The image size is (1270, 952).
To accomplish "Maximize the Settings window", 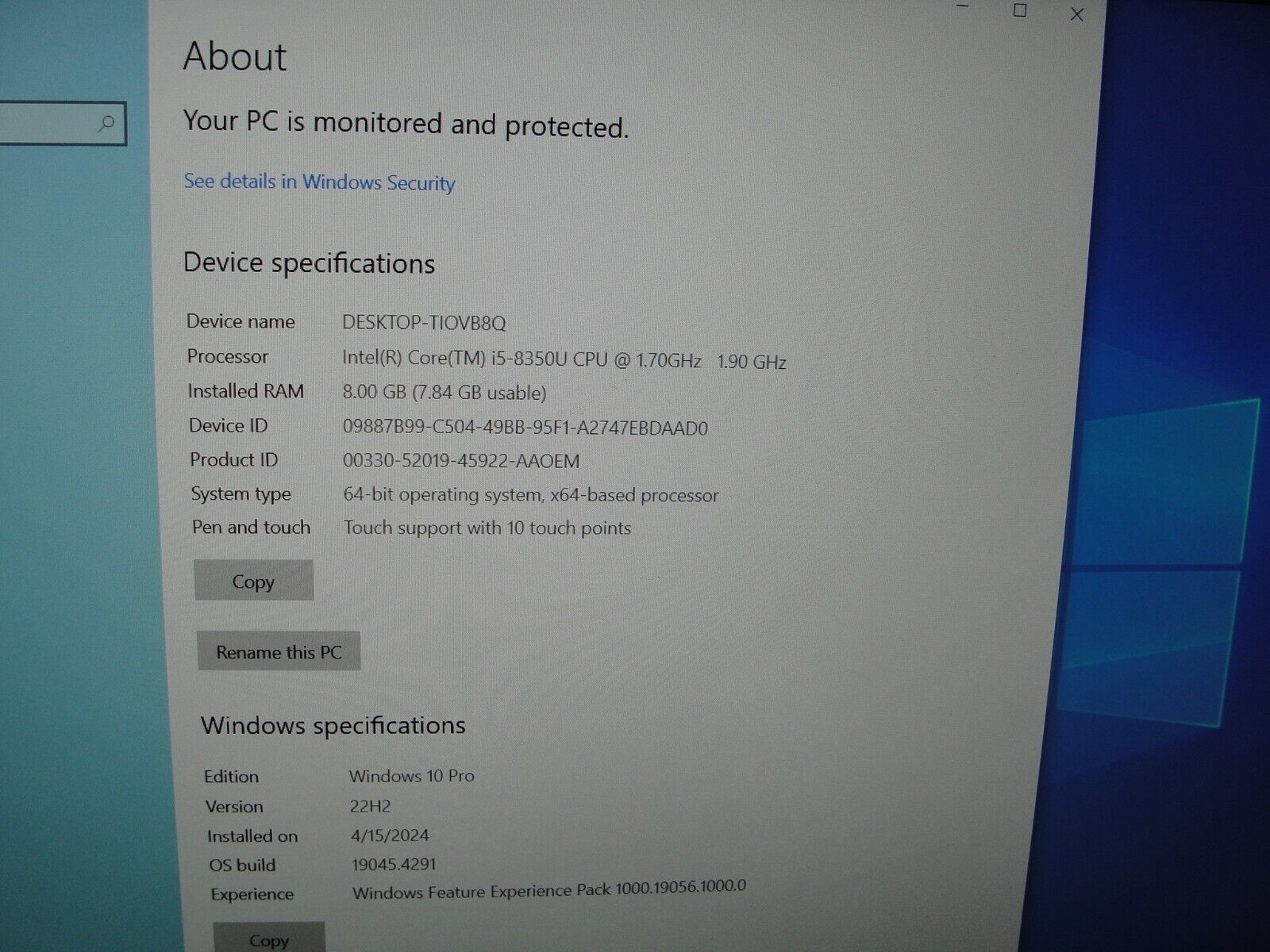I will [1020, 10].
